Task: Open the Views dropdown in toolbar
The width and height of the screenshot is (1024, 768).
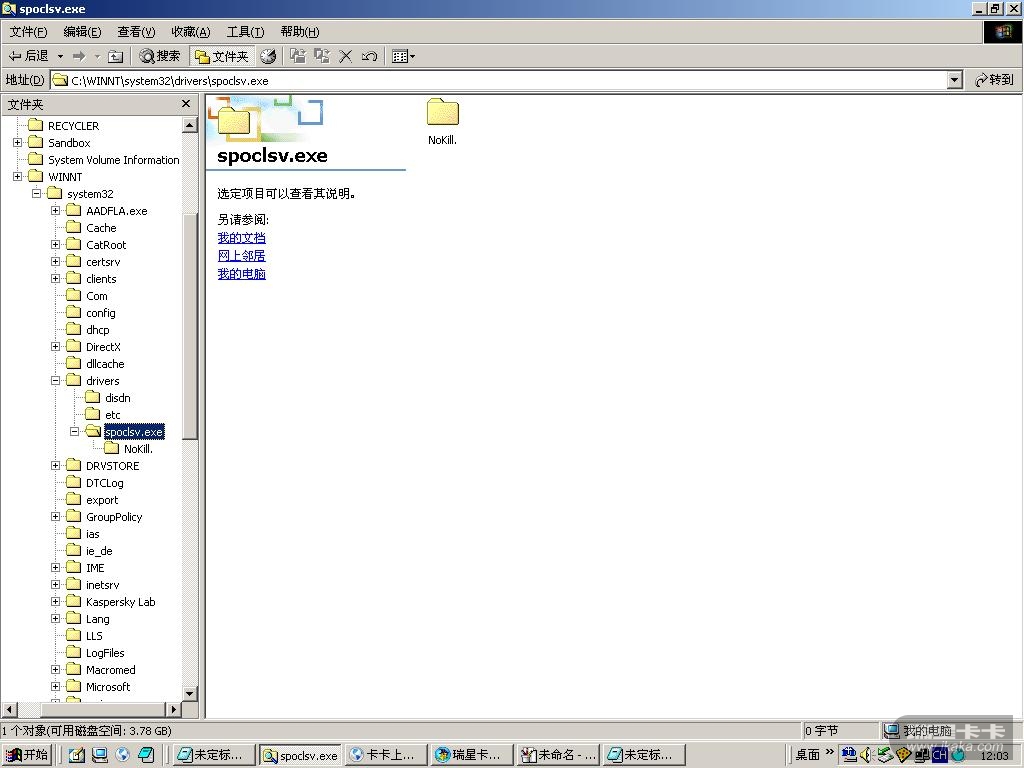Action: (x=403, y=56)
